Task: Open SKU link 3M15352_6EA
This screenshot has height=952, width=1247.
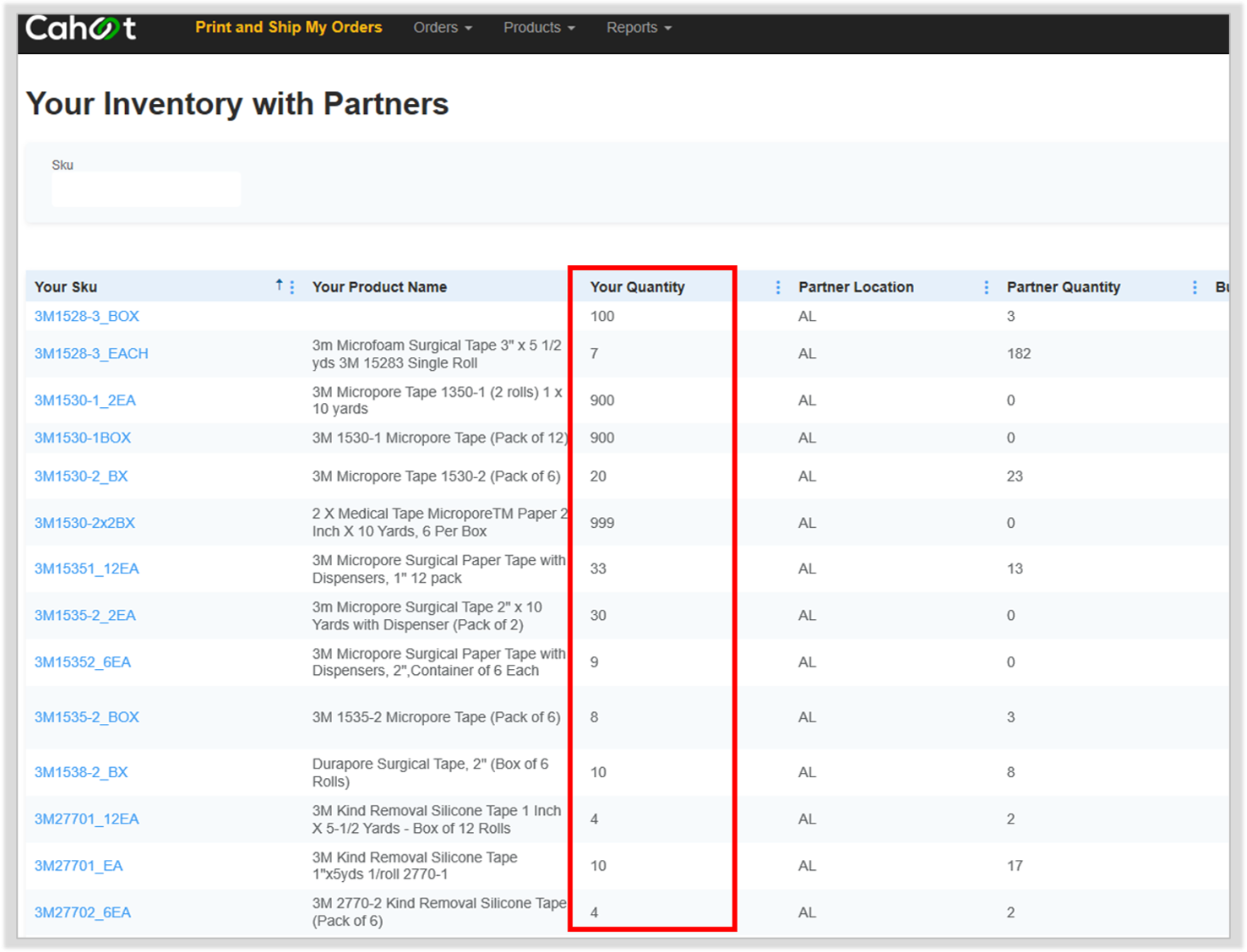Action: point(83,662)
